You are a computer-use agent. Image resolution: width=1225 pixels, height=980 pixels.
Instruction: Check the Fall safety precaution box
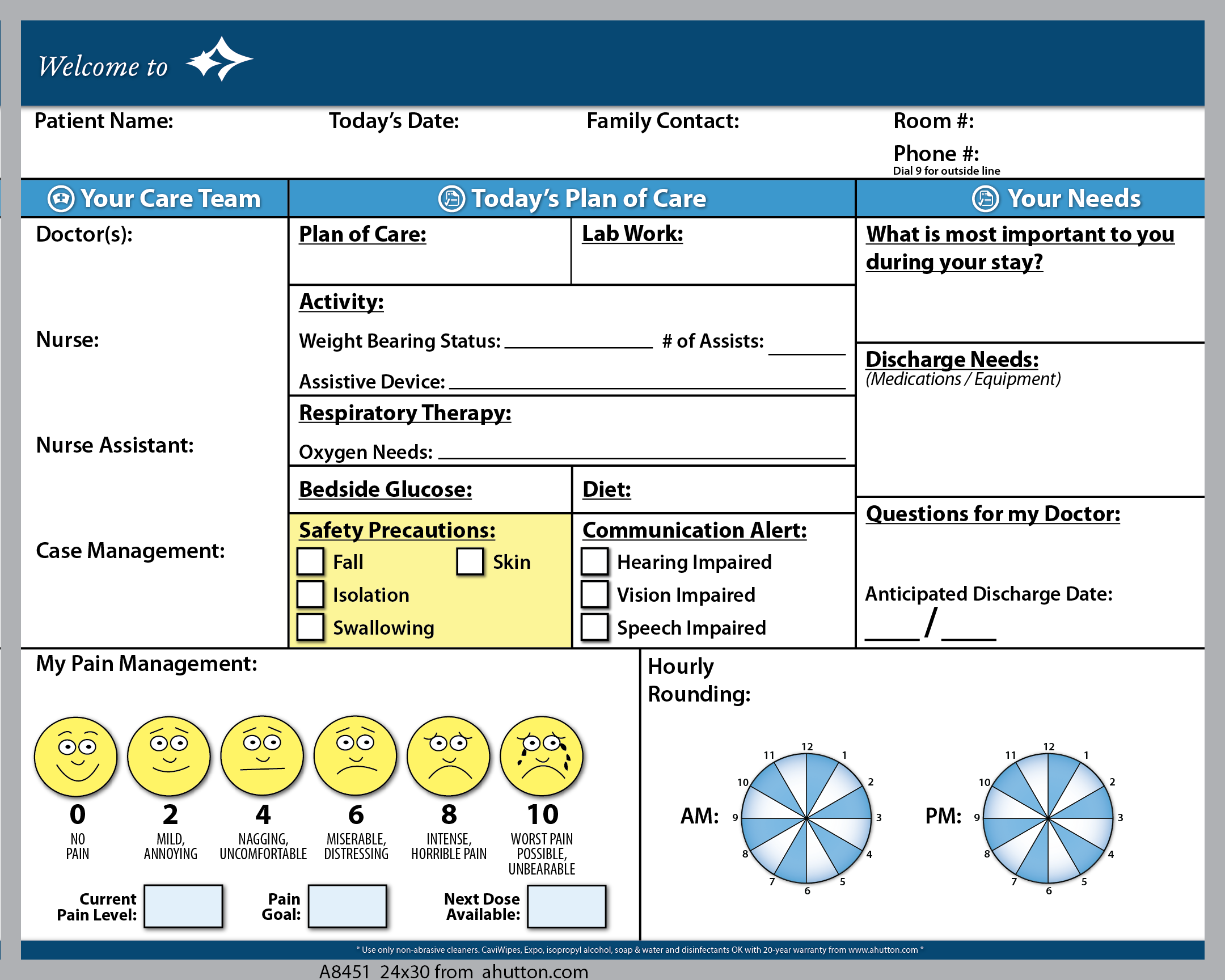311,561
